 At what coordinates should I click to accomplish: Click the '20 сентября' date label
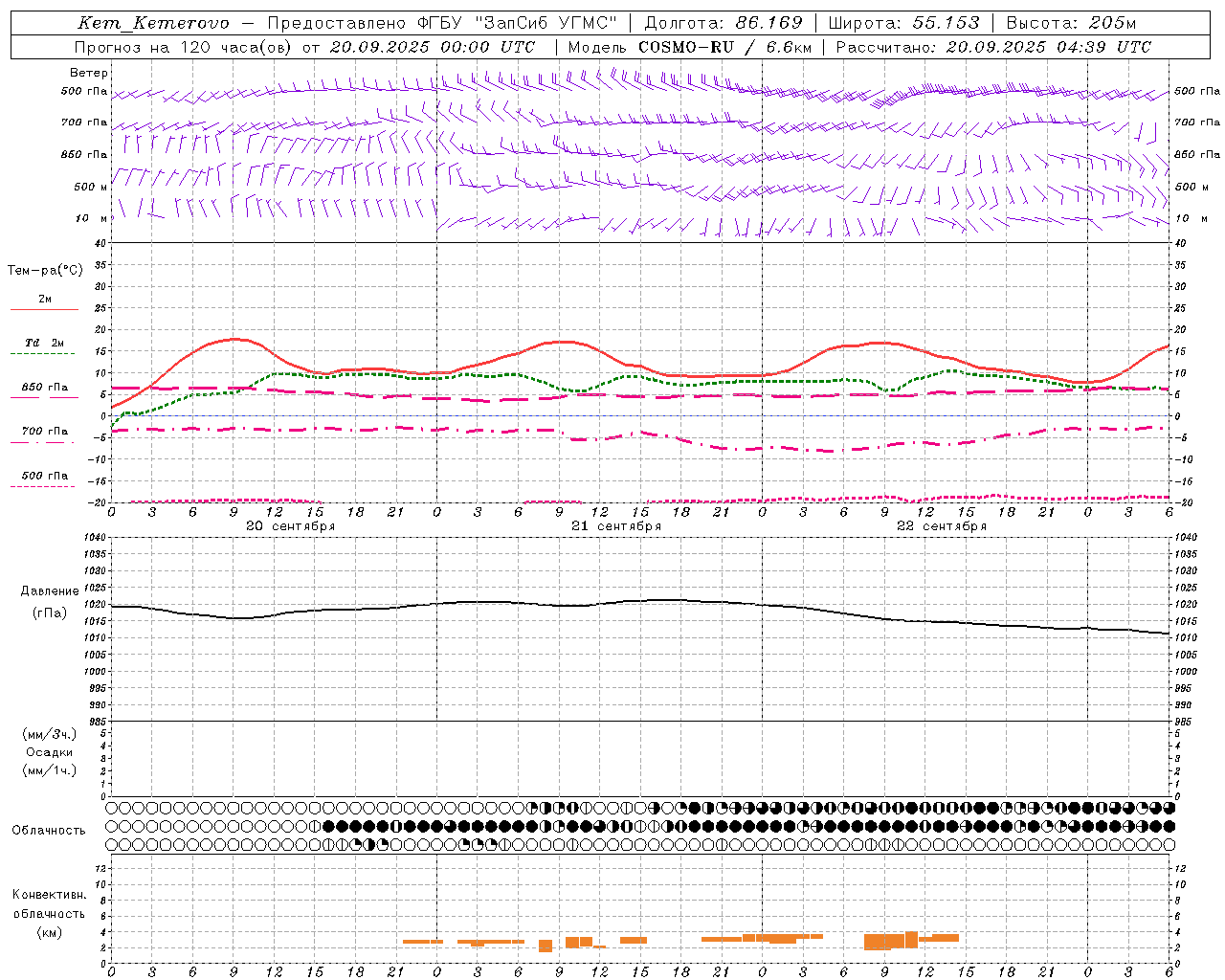291,526
